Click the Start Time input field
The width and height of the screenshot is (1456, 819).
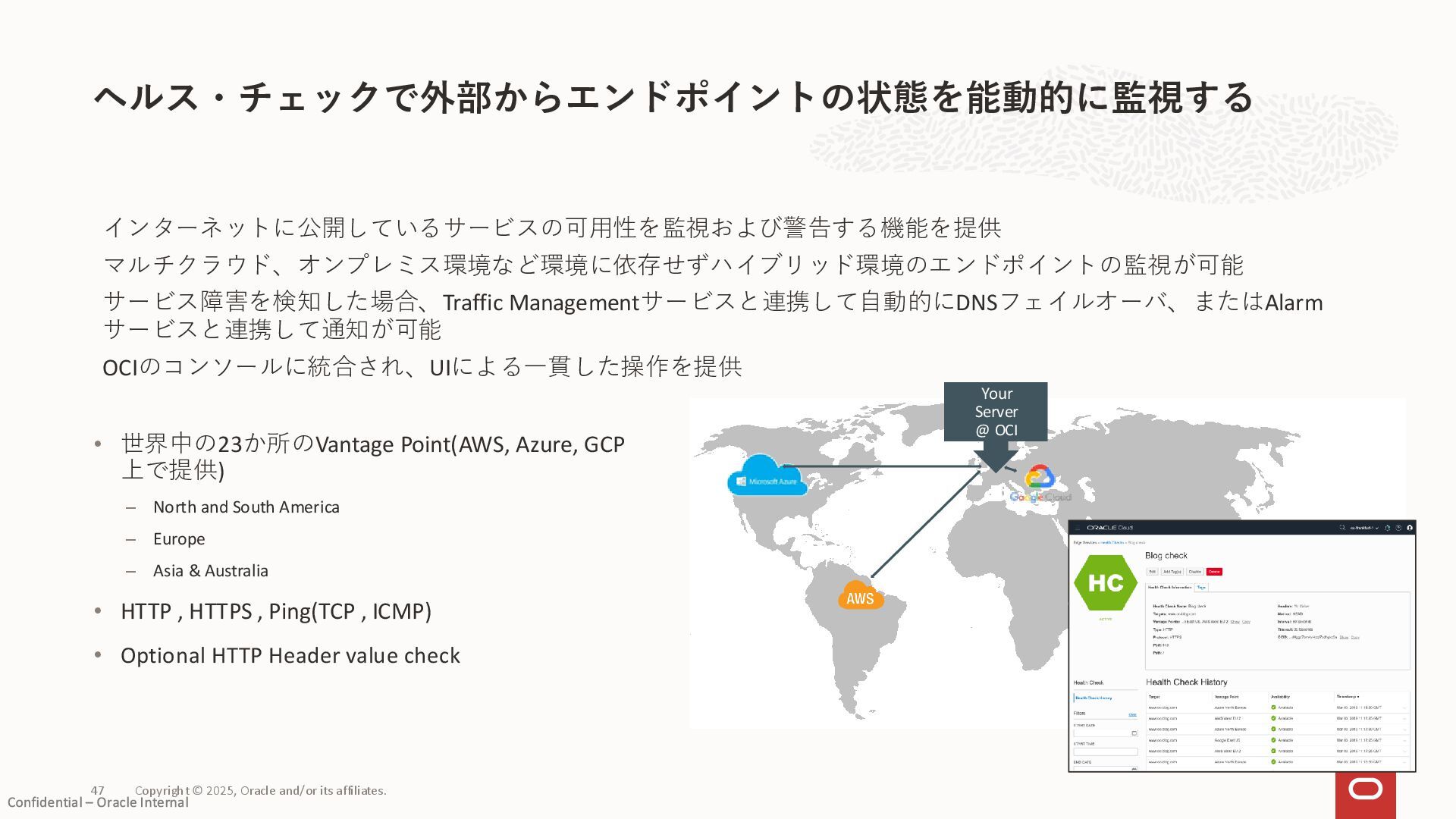(1106, 752)
